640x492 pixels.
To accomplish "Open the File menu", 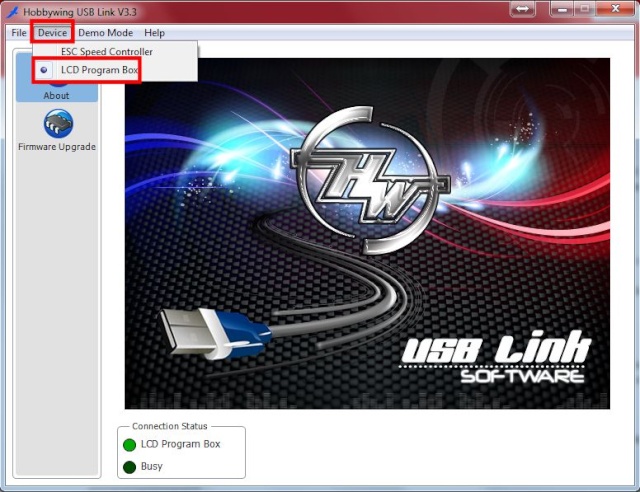I will [19, 33].
